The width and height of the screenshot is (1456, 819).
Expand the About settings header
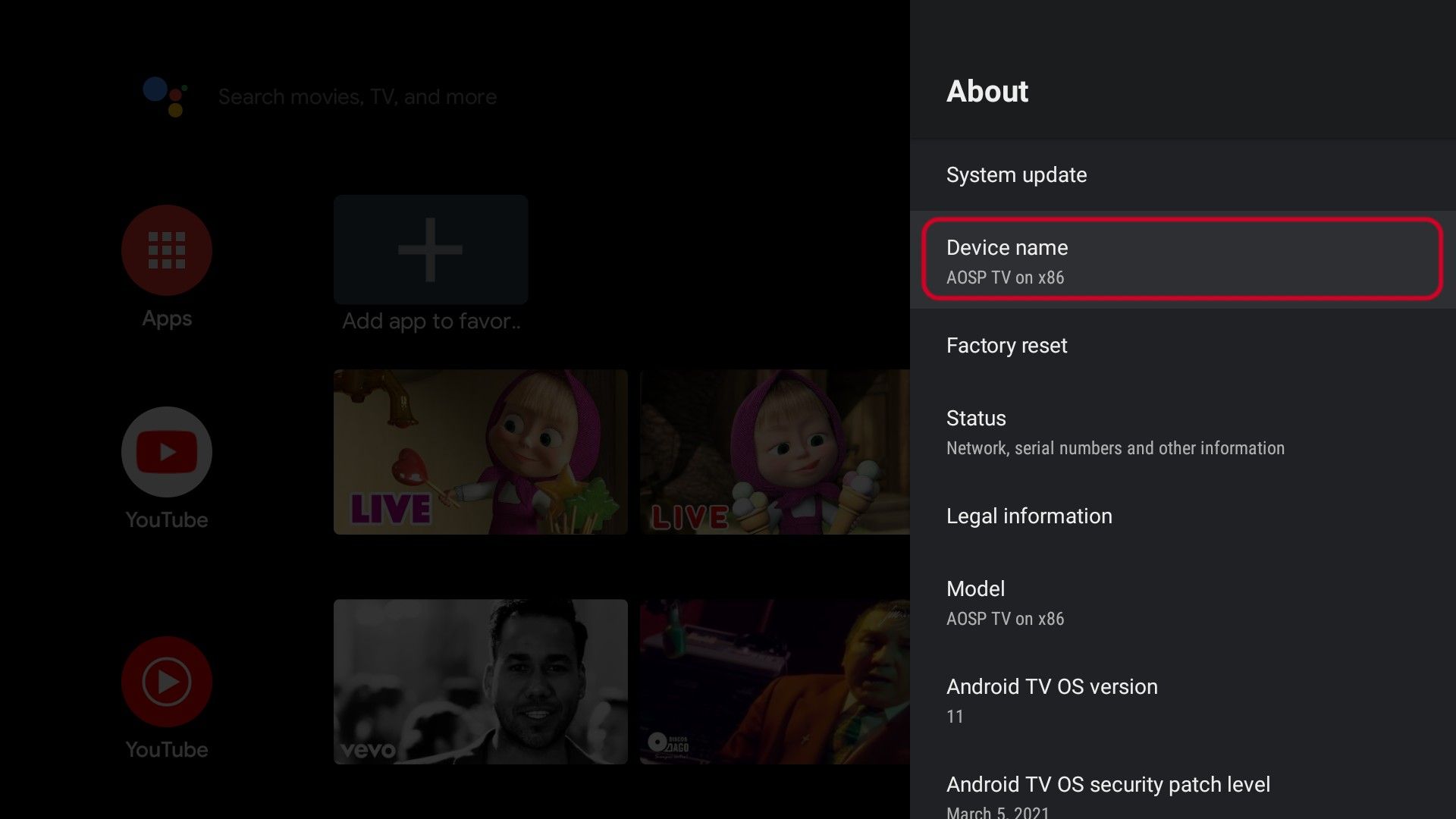pyautogui.click(x=987, y=91)
